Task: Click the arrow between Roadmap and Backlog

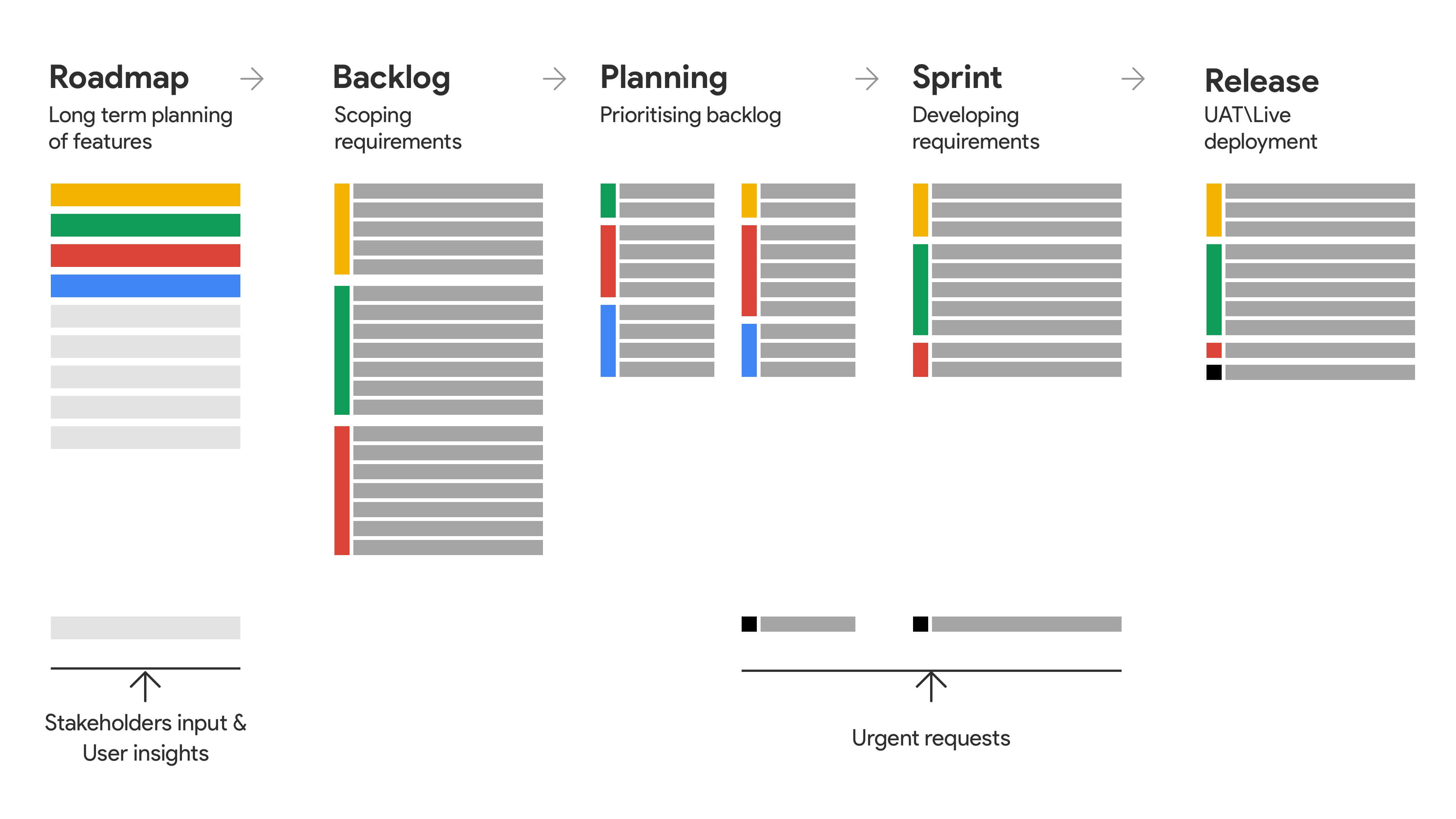Action: [252, 79]
